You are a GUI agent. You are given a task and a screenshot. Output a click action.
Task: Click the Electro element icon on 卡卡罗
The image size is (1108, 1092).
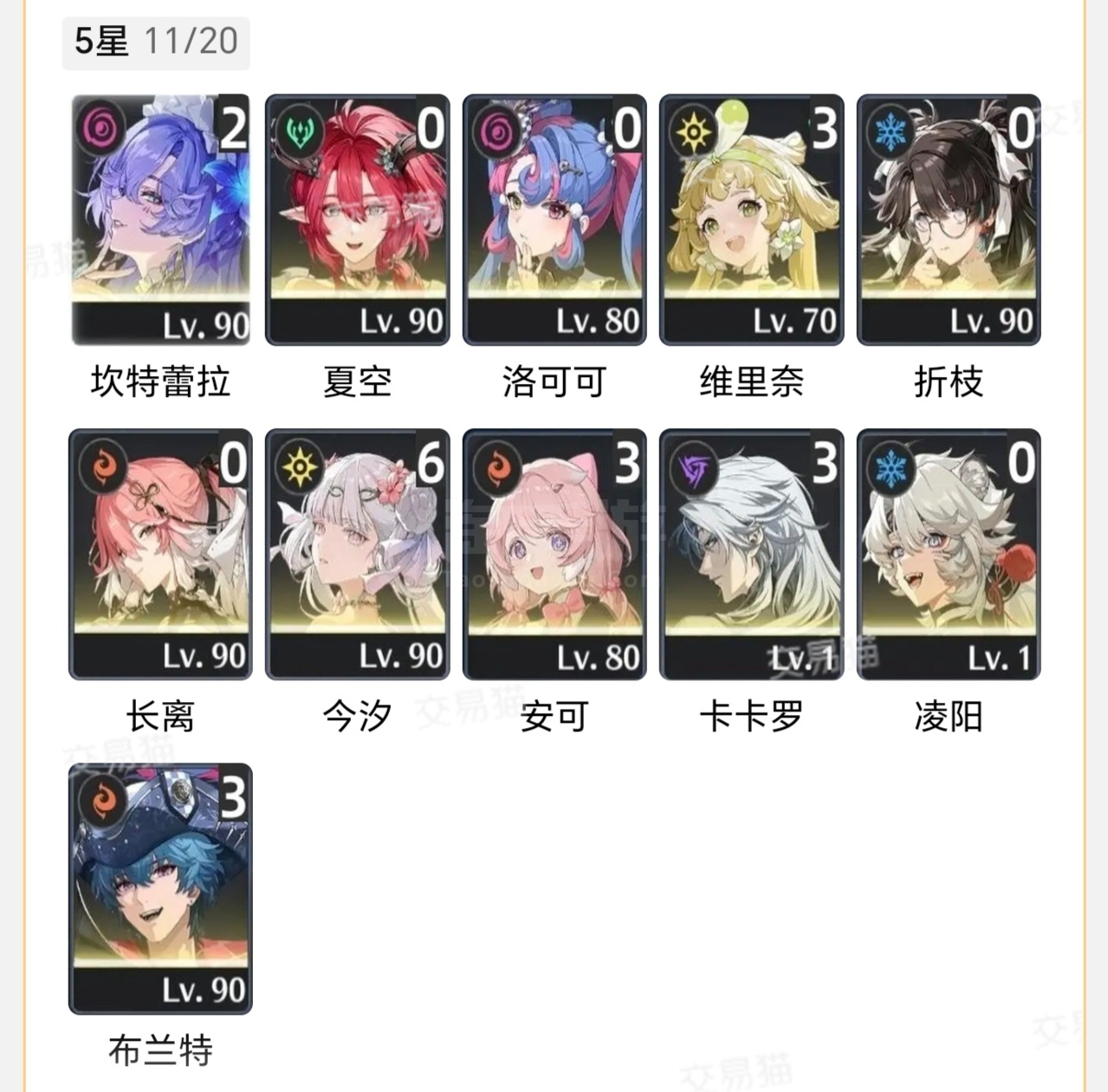tap(695, 466)
